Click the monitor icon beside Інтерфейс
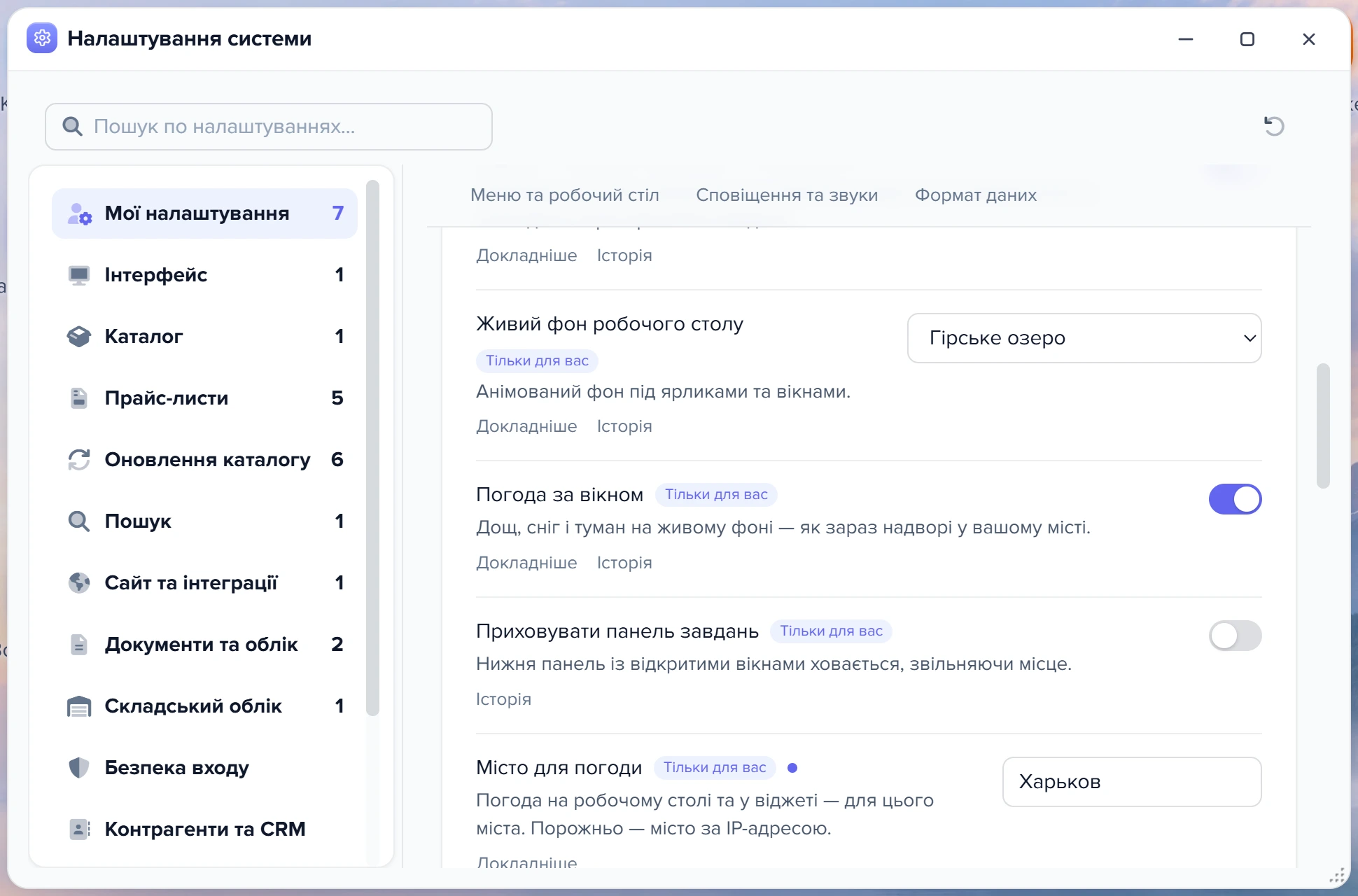Image resolution: width=1358 pixels, height=896 pixels. click(x=79, y=275)
